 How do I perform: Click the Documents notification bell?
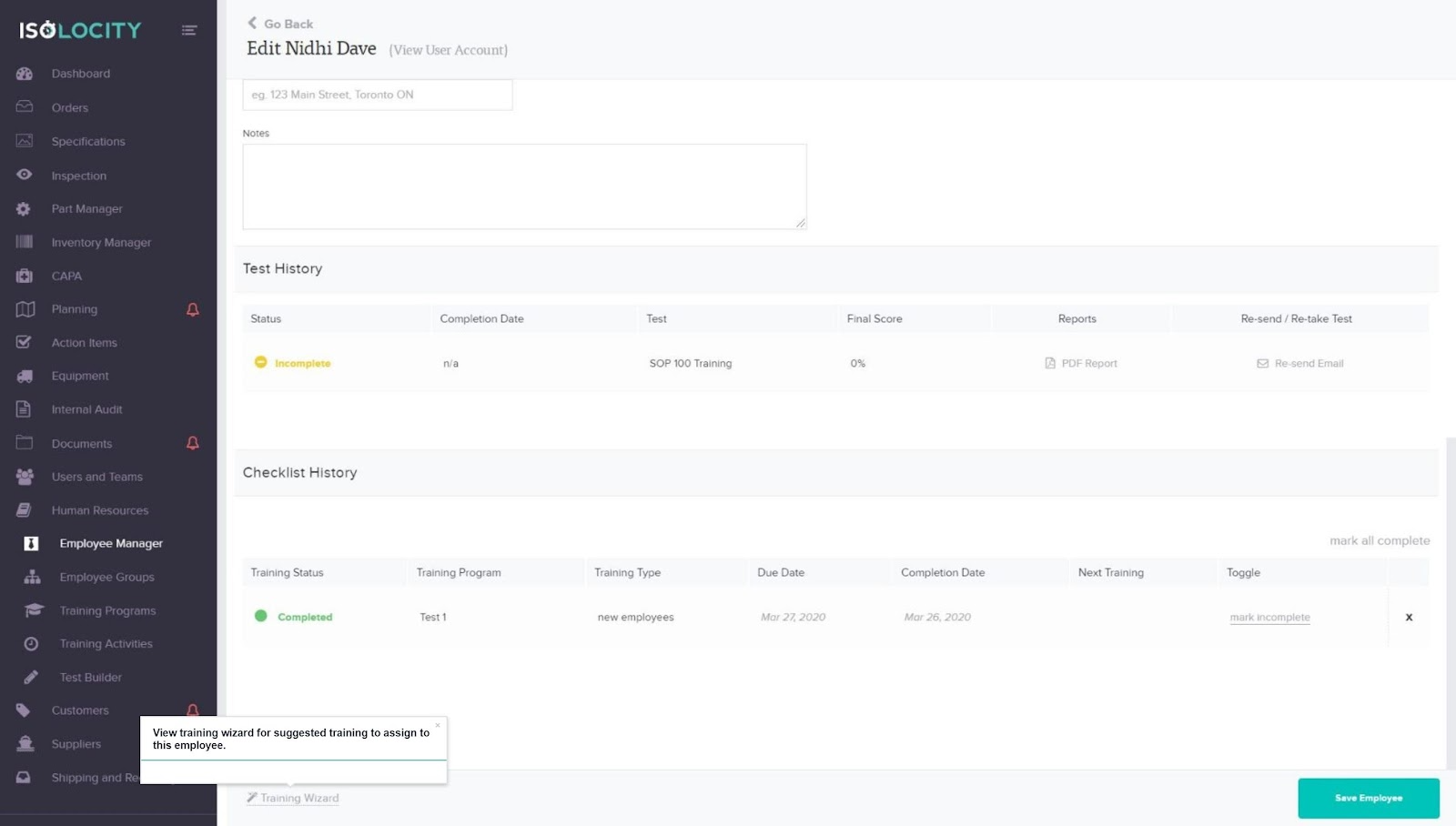pos(193,443)
